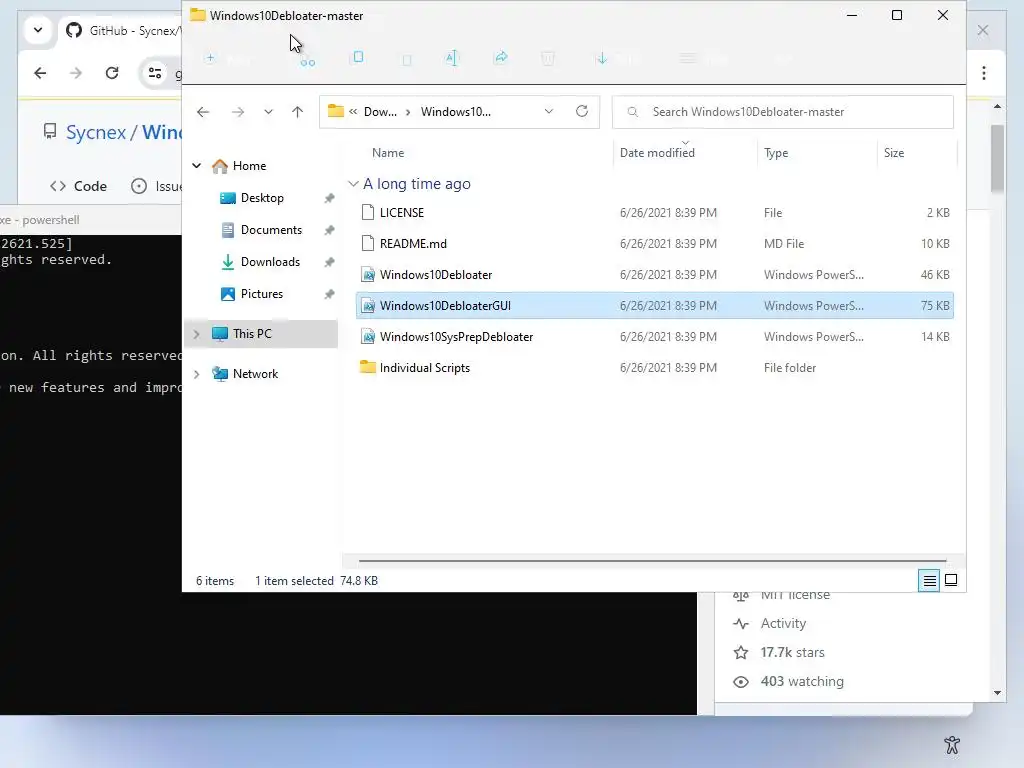Go back in File Explorer

pos(203,112)
